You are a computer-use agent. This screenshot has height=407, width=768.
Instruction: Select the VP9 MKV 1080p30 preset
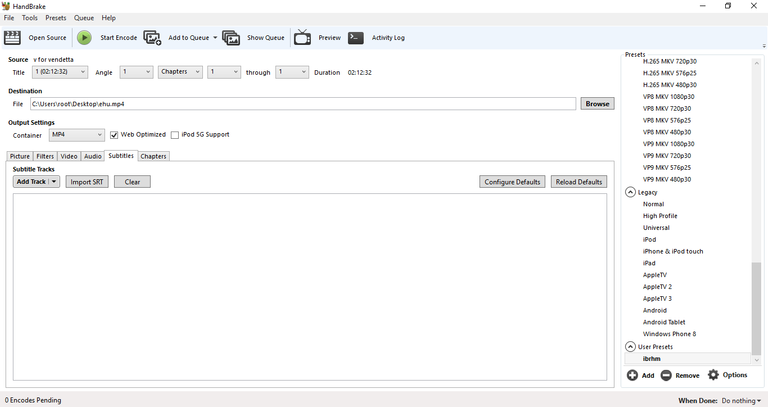(669, 144)
